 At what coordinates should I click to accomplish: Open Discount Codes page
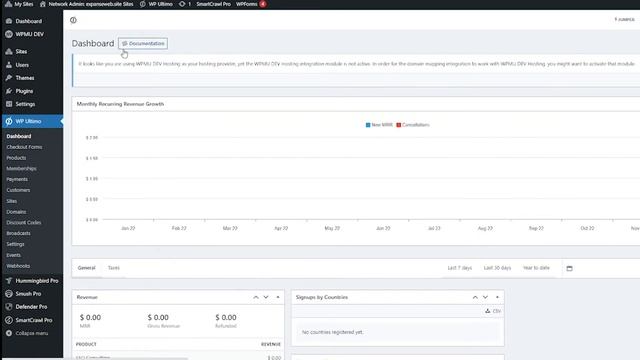pos(24,222)
